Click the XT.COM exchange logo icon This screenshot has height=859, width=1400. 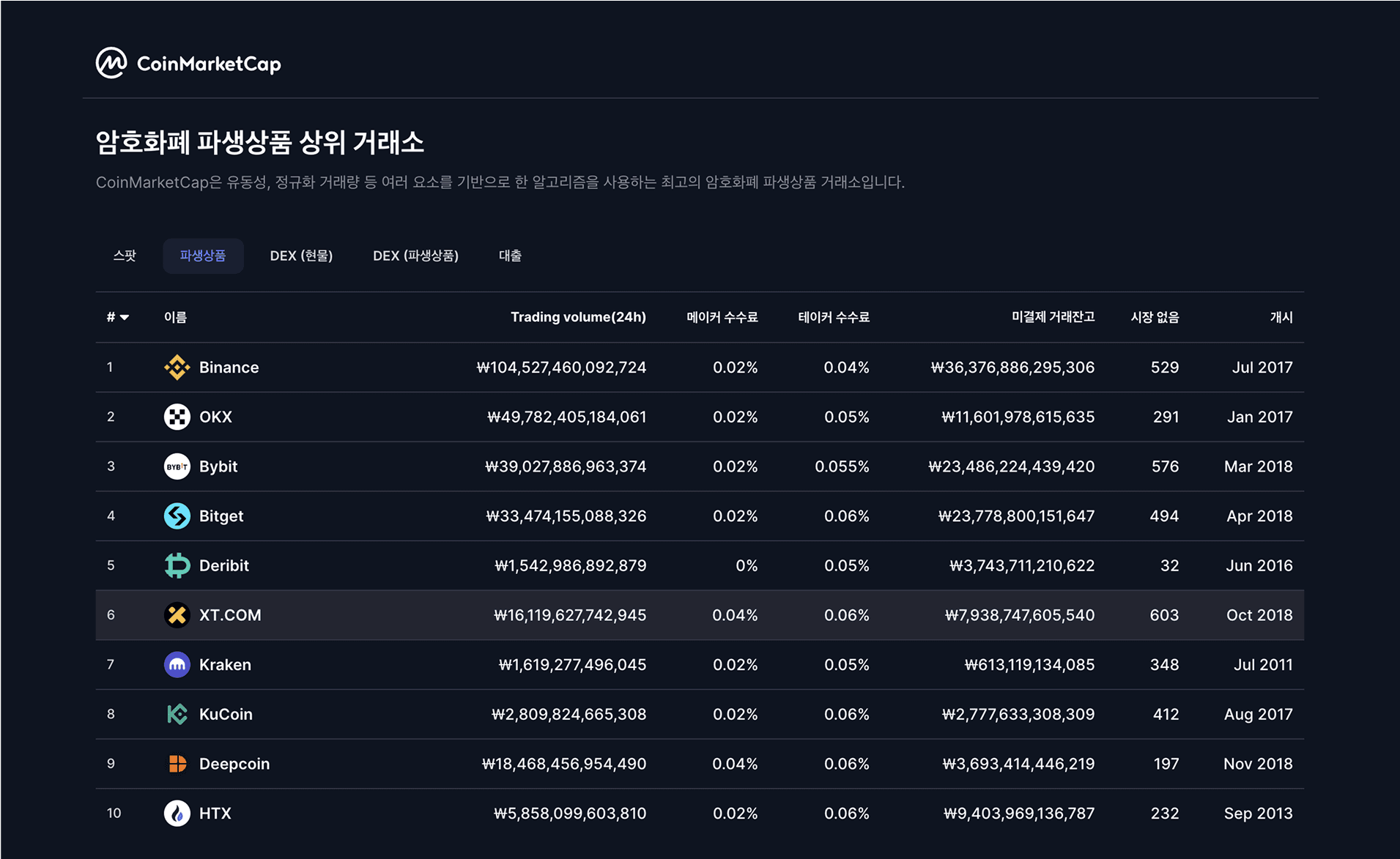pos(177,615)
